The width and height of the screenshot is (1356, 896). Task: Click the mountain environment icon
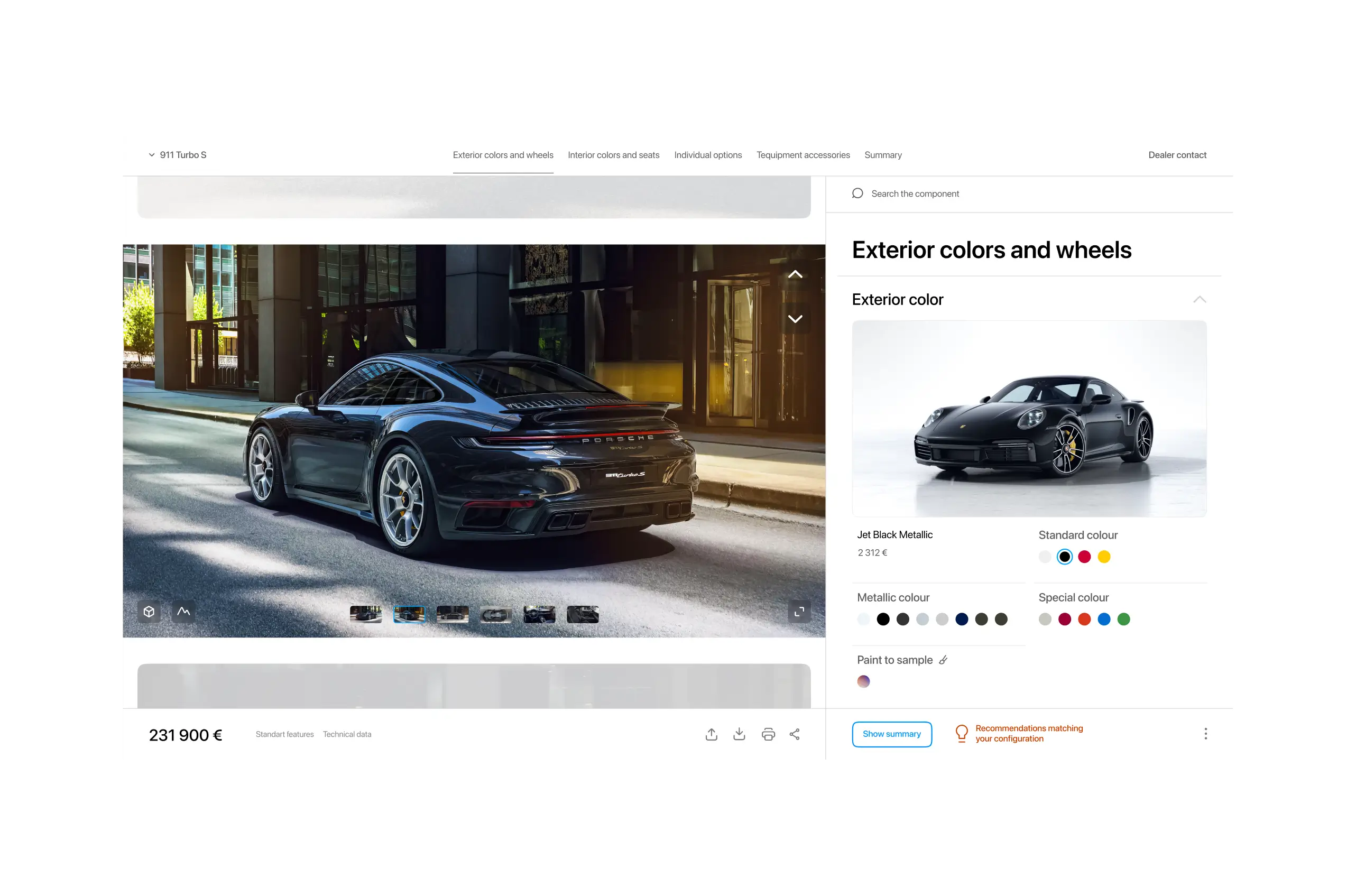183,612
